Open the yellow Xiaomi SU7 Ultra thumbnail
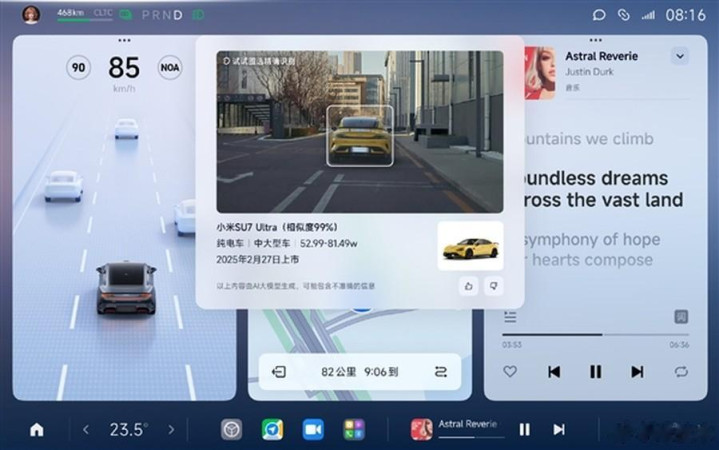719x450 pixels. point(470,246)
